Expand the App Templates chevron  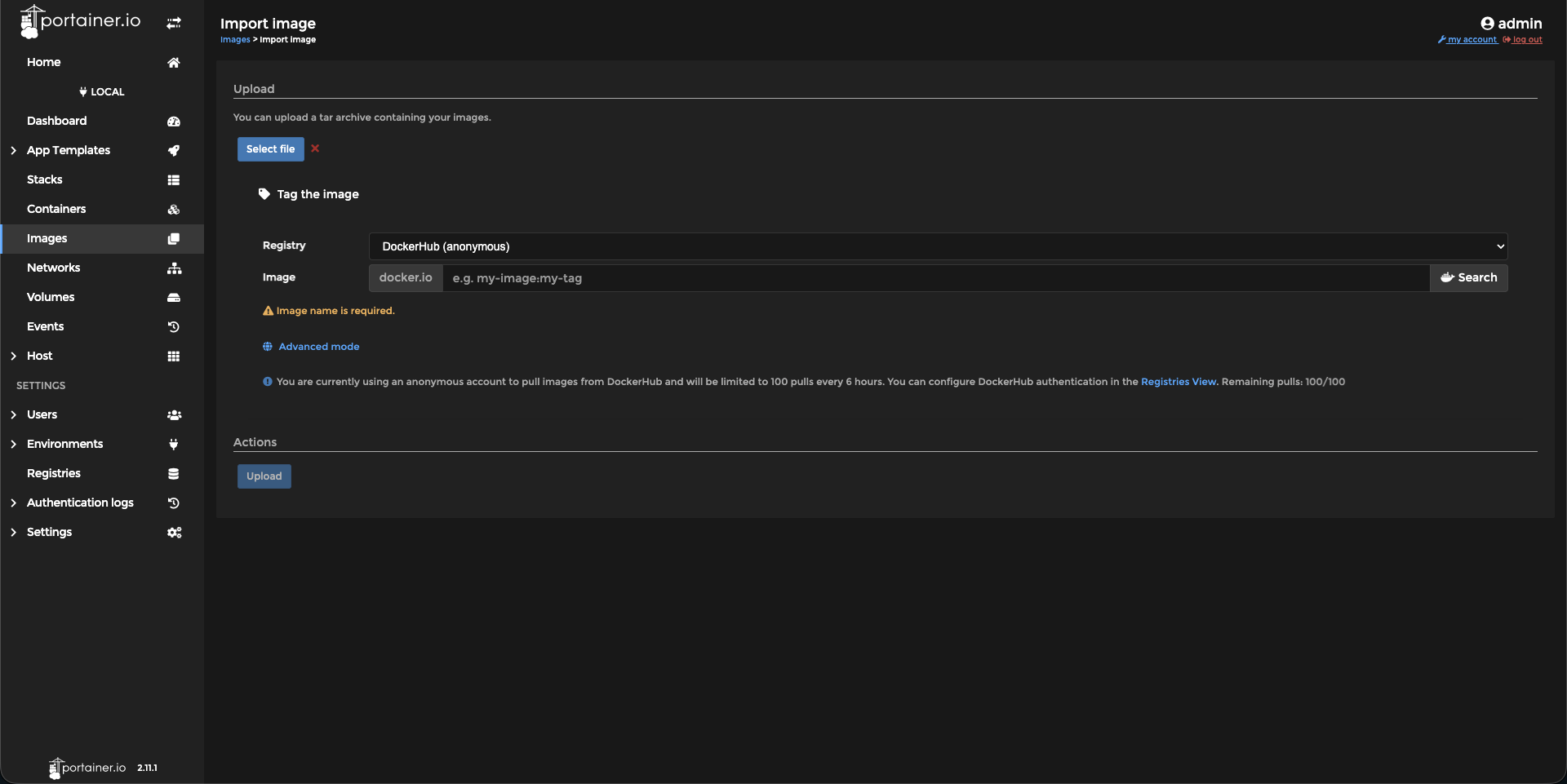click(13, 151)
